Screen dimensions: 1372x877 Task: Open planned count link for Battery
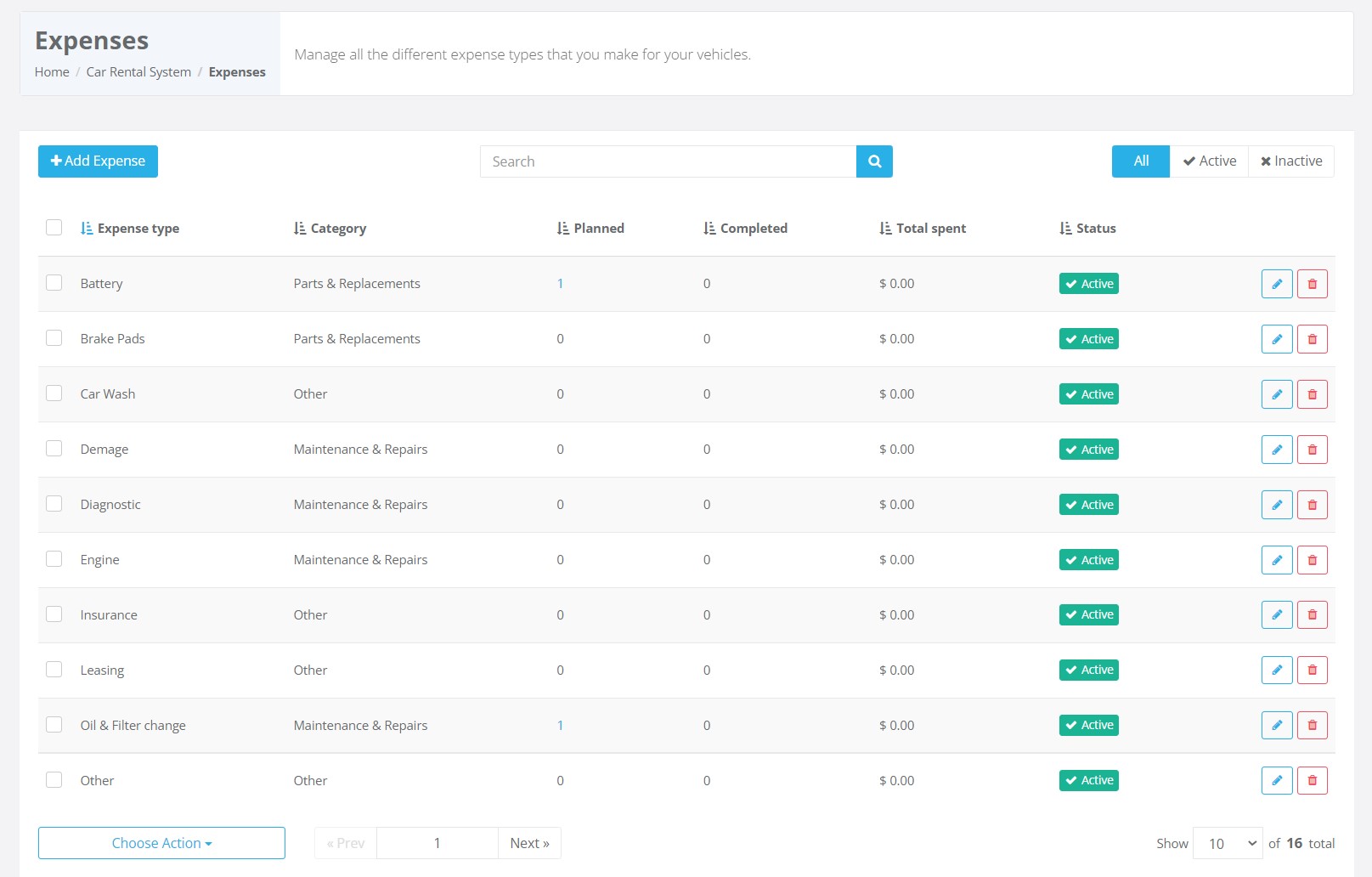560,284
